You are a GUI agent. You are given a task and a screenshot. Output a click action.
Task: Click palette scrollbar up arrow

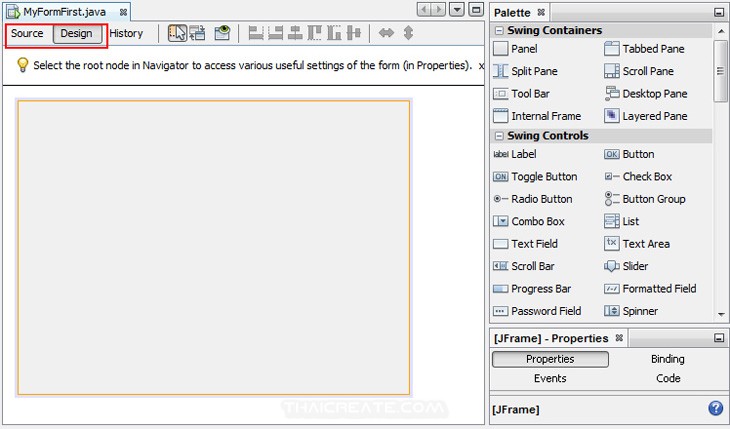(721, 31)
